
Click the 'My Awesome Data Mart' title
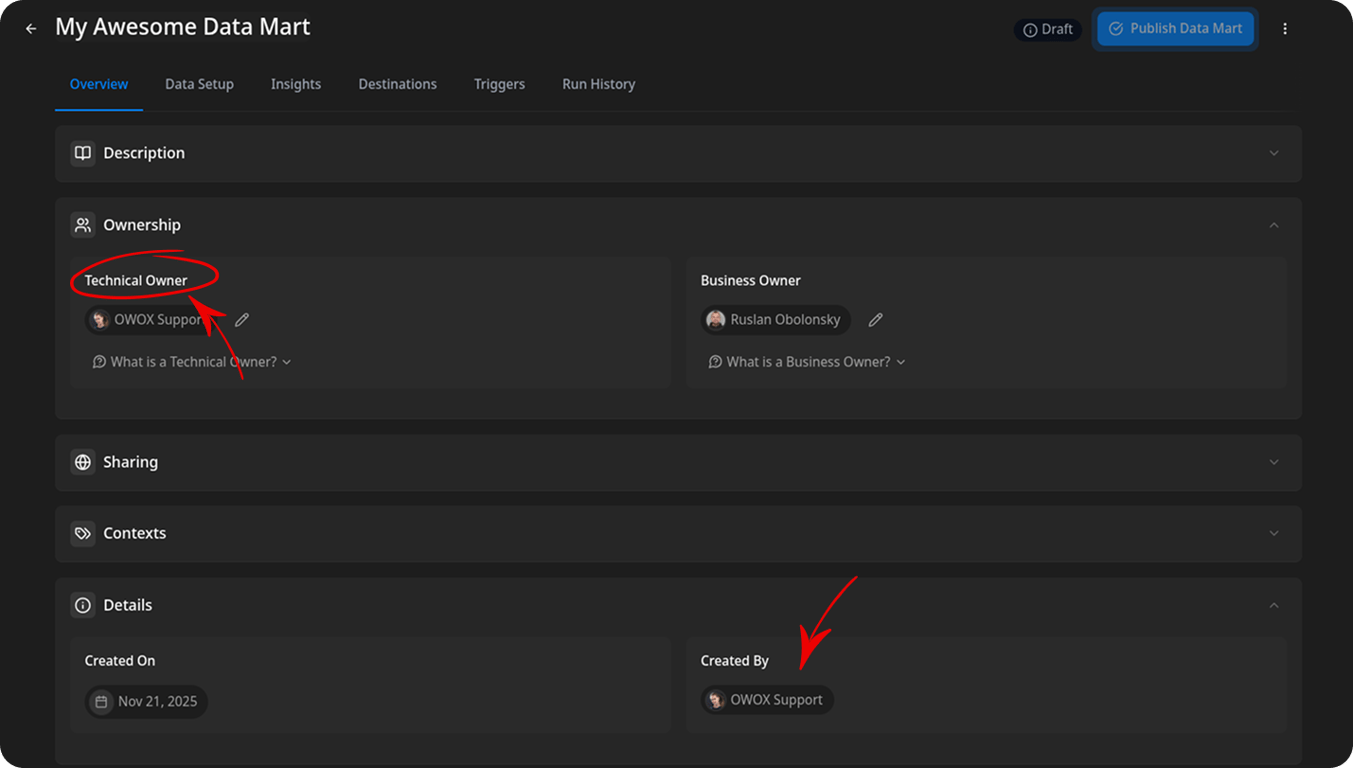[x=183, y=27]
